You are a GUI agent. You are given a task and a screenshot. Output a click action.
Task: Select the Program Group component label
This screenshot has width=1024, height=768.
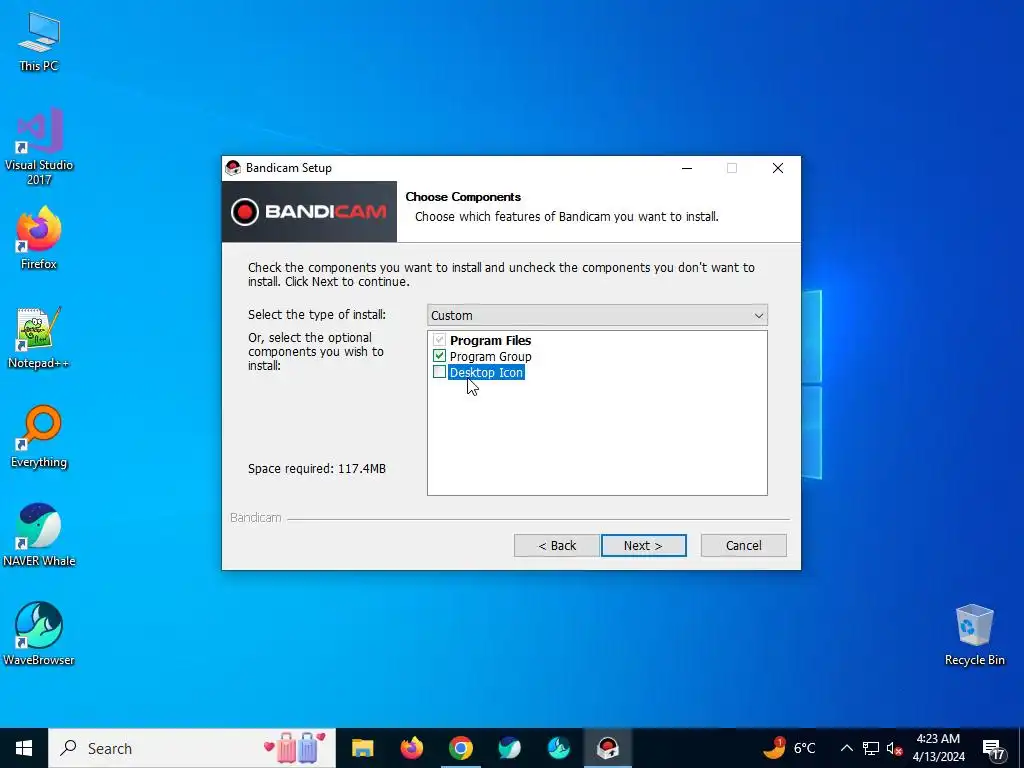coord(490,357)
